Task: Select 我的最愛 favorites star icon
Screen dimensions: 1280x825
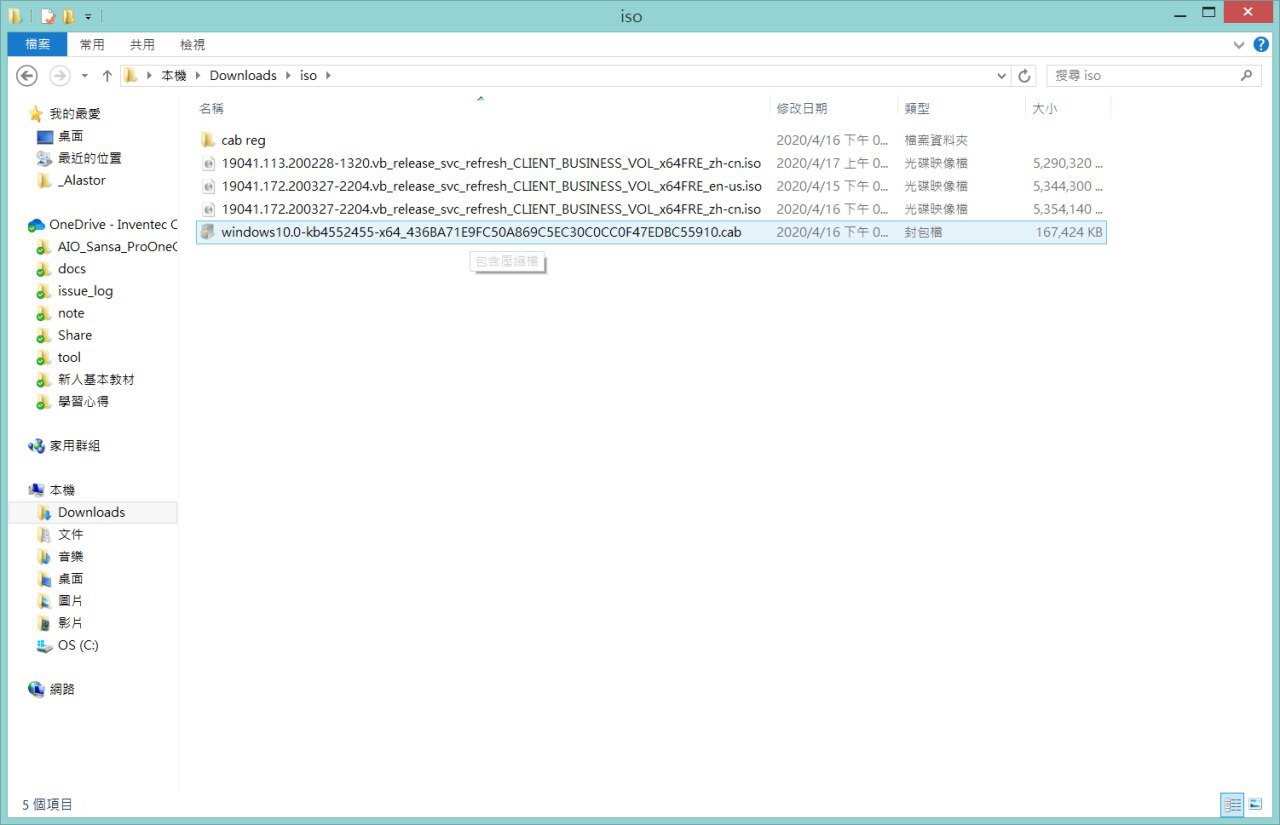Action: (x=36, y=114)
